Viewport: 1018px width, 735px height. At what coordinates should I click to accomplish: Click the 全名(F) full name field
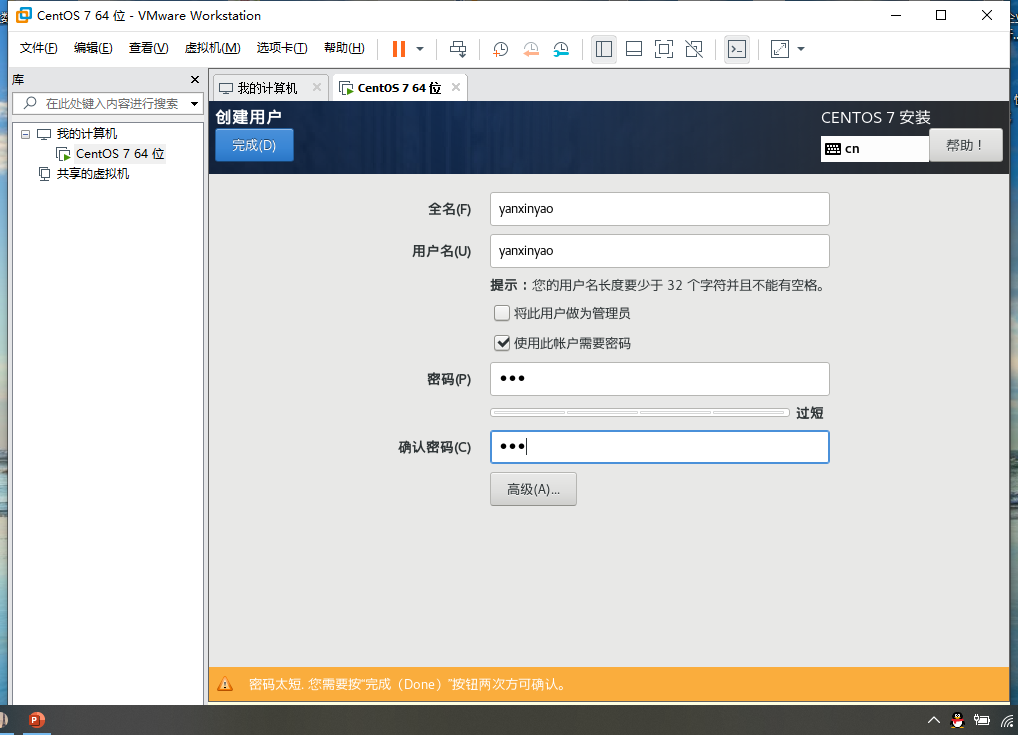click(660, 209)
